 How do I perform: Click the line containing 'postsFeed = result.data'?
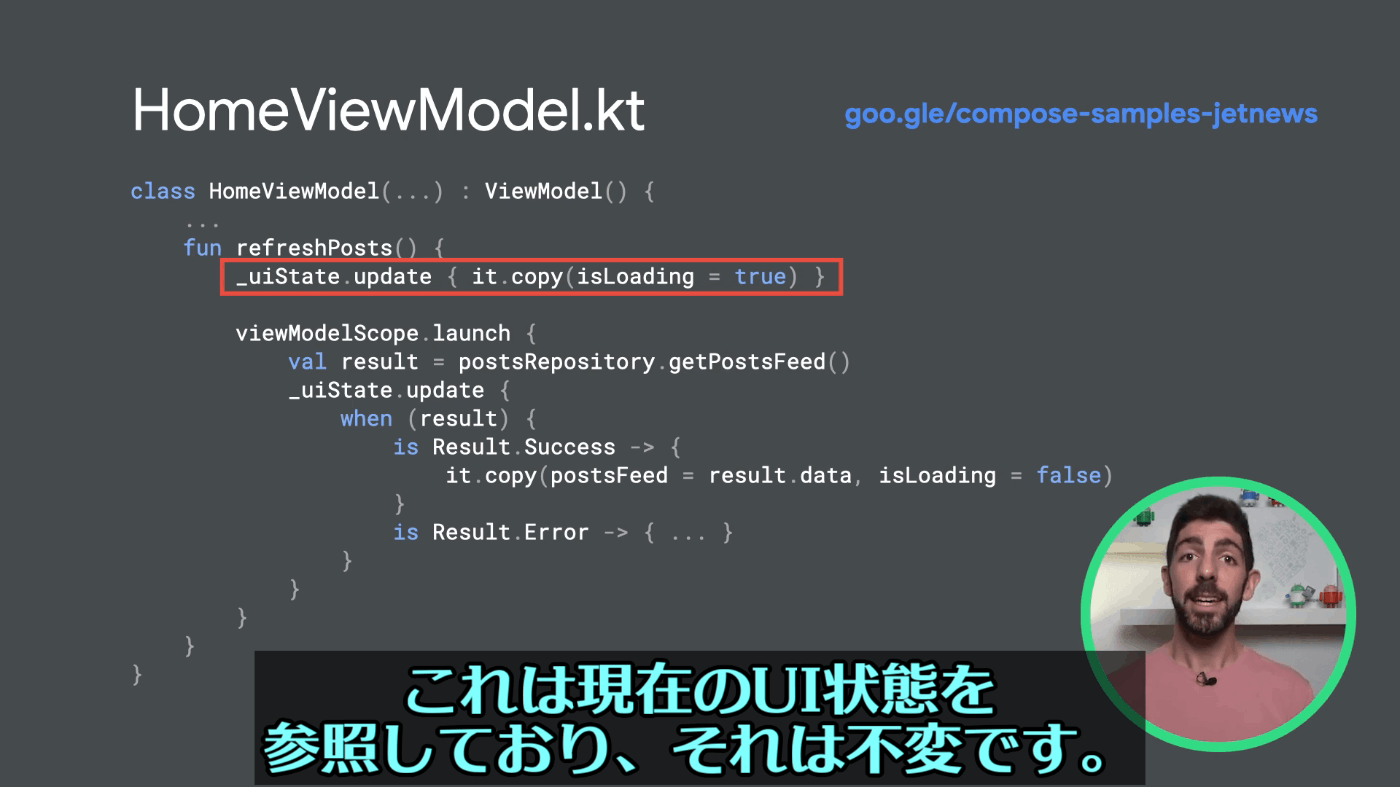tap(779, 475)
